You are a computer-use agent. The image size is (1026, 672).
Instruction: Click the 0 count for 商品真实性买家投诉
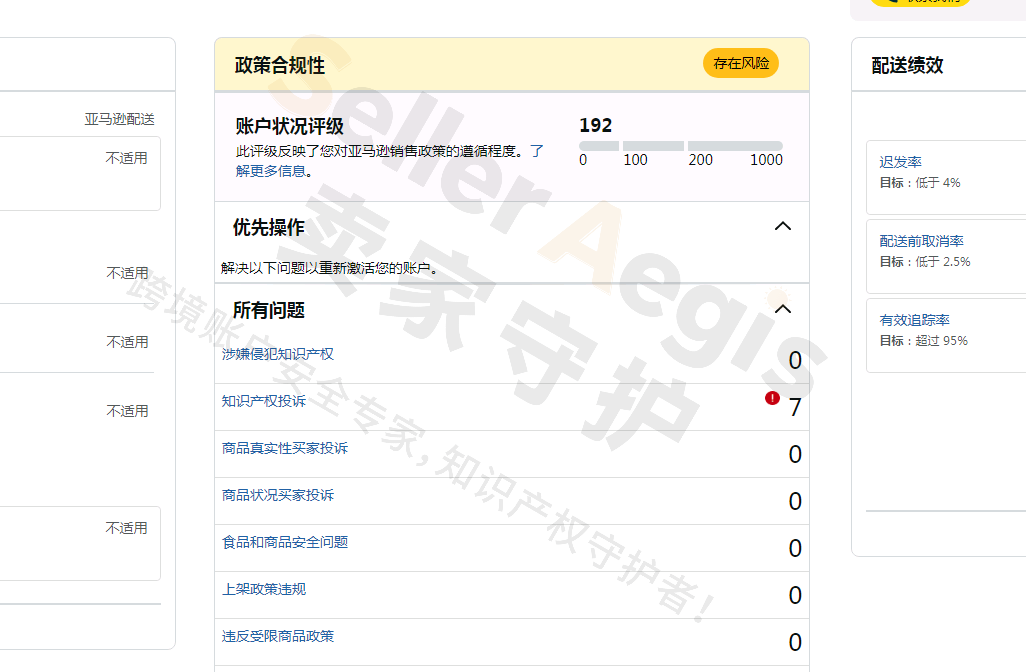click(795, 455)
